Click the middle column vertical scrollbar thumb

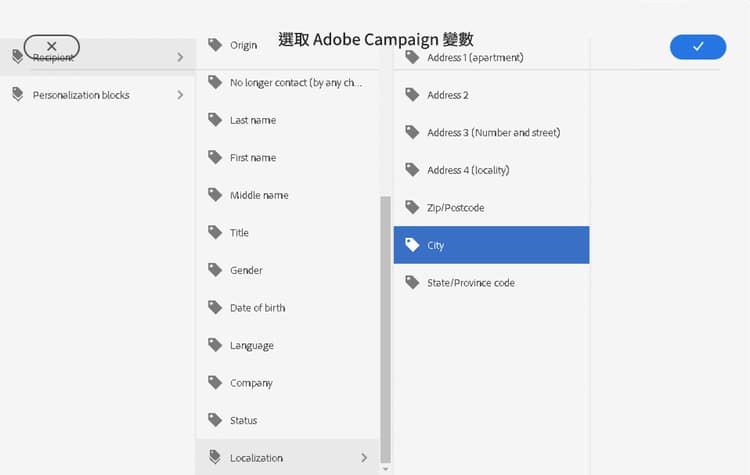coord(386,330)
